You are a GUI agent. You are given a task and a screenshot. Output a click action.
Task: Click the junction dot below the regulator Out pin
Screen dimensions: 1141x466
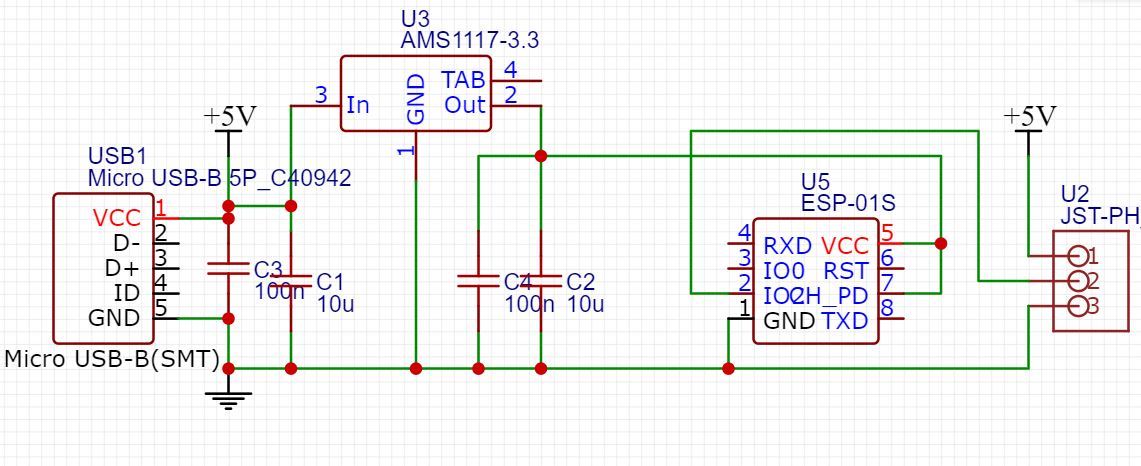(x=541, y=156)
